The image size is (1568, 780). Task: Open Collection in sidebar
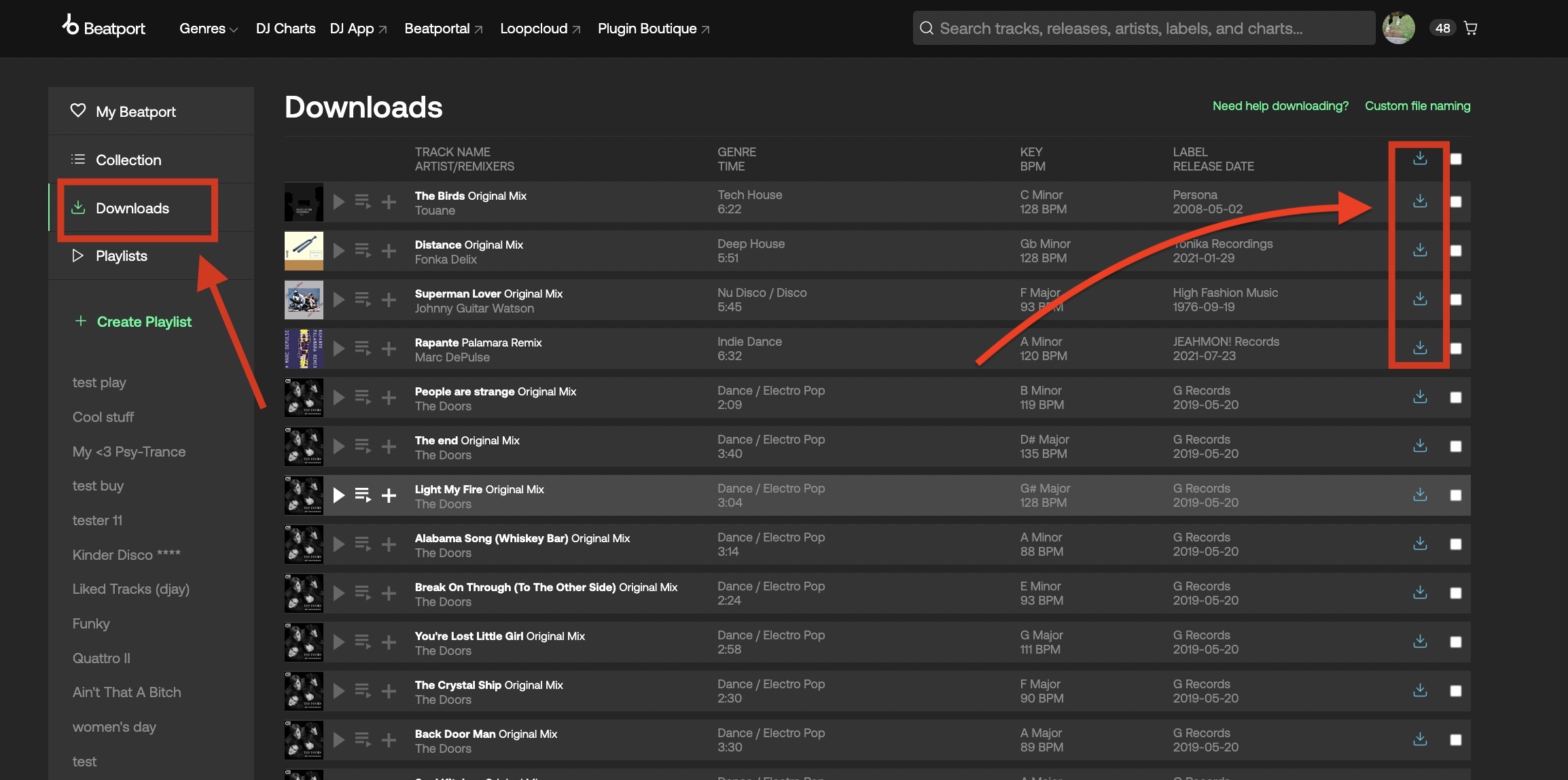151,160
